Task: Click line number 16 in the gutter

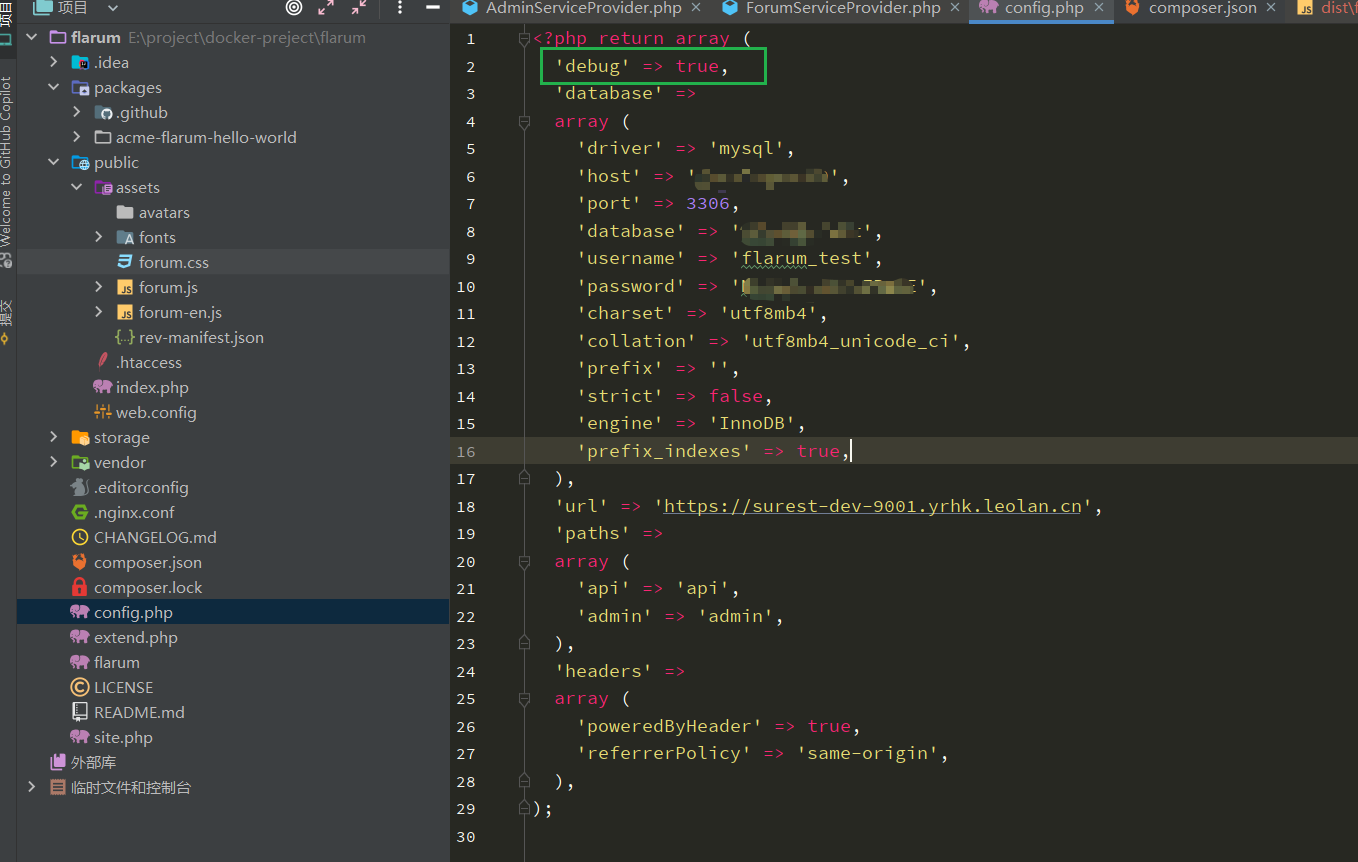Action: point(466,451)
